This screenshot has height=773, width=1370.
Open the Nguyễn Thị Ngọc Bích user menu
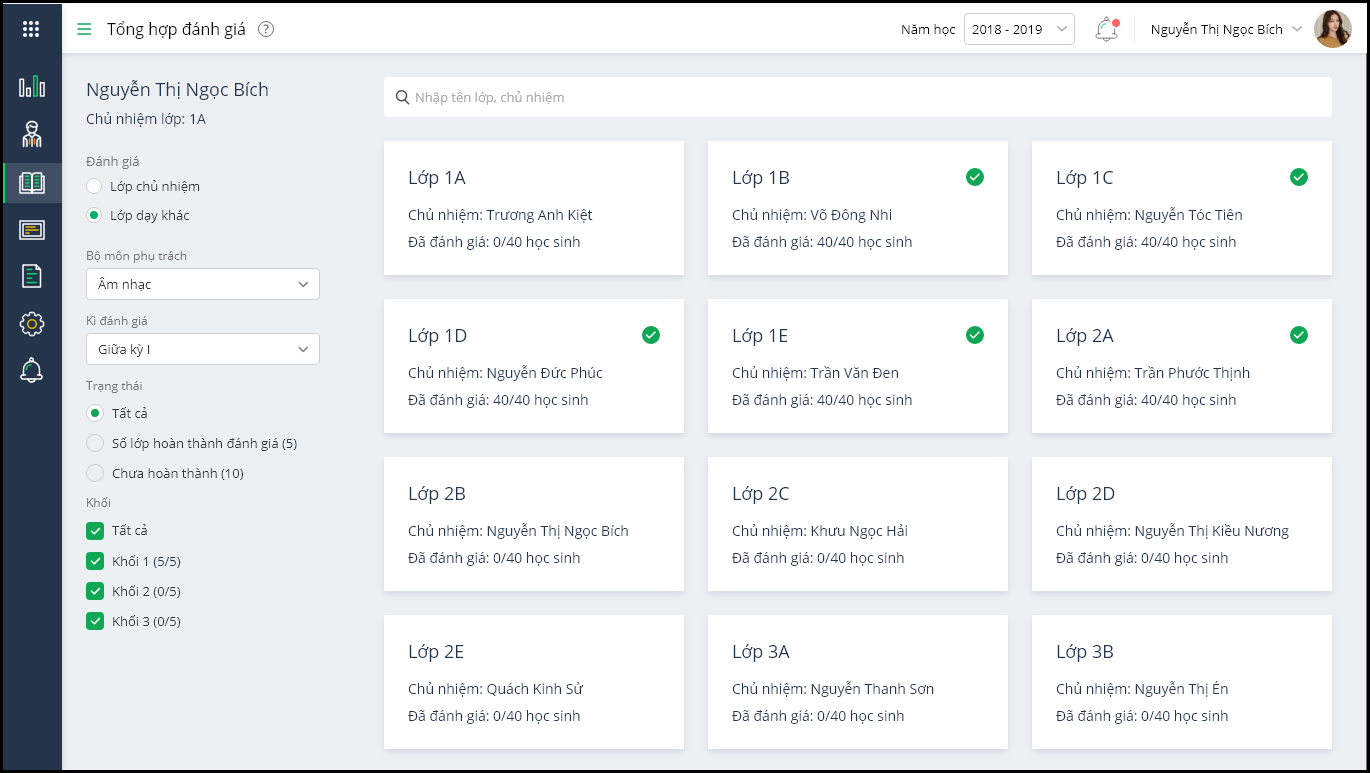(1226, 29)
